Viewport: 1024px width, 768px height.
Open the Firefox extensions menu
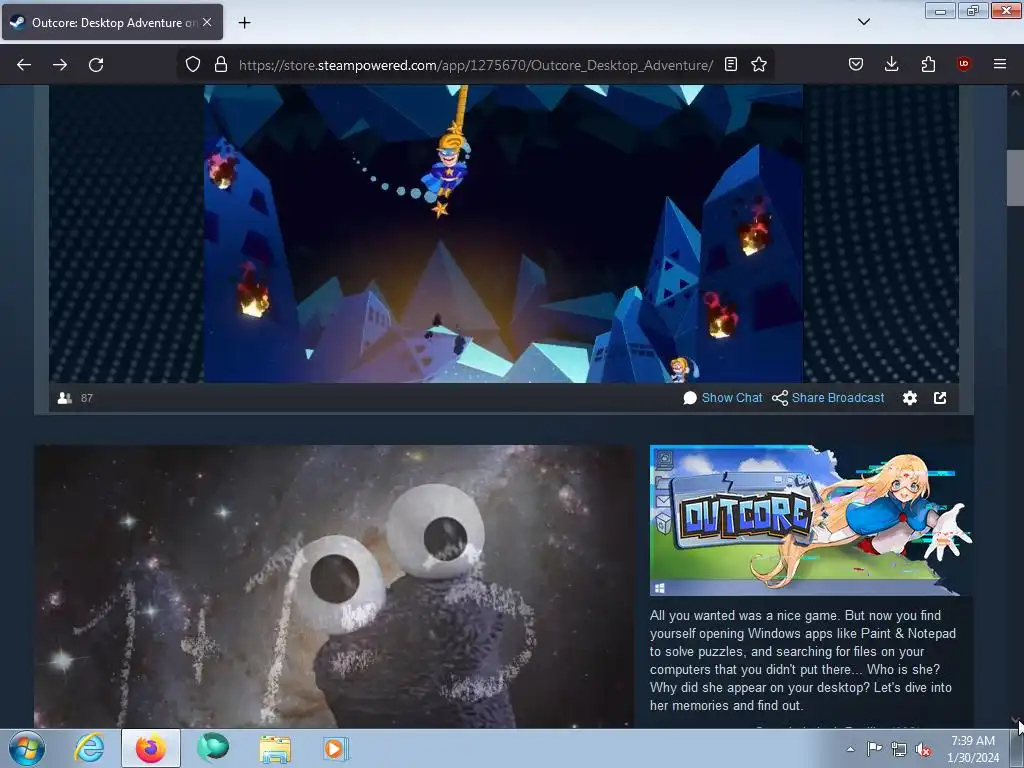click(x=928, y=64)
